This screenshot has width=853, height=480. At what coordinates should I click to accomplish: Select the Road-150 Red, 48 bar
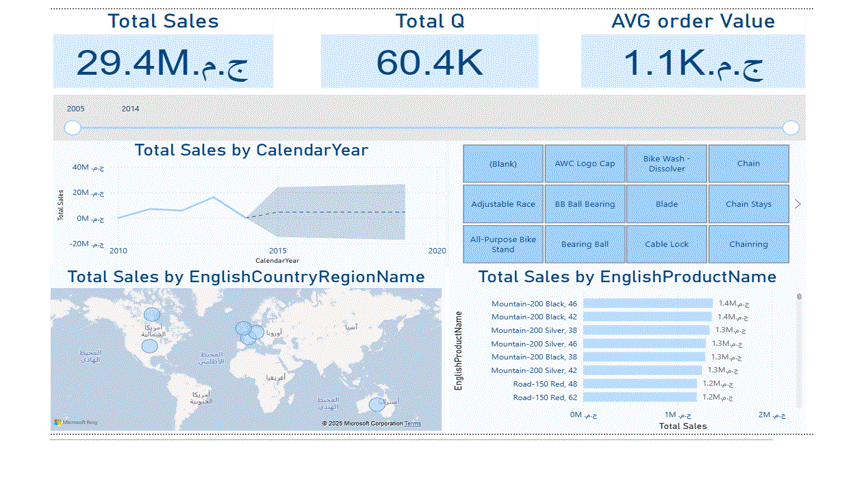640,384
